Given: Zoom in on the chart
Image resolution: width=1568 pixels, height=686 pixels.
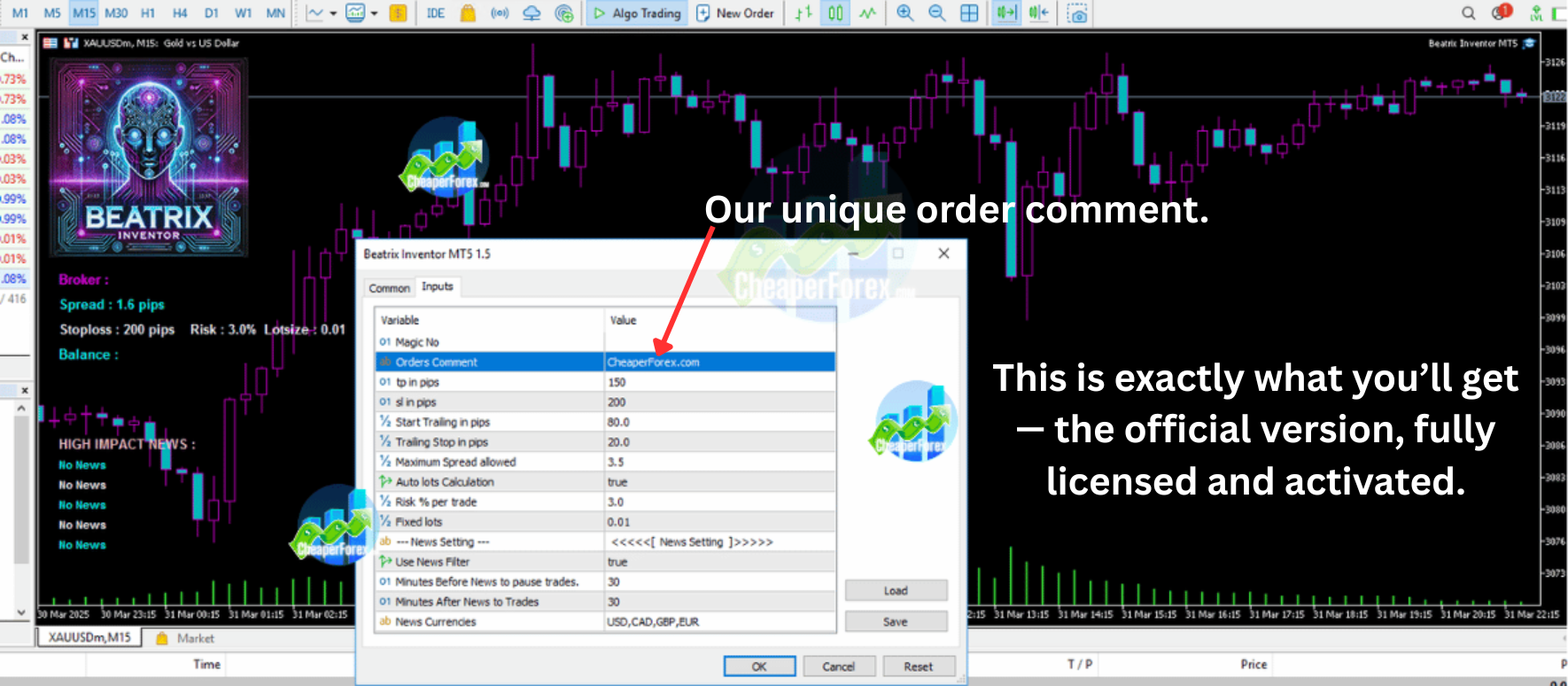Looking at the screenshot, I should click(x=904, y=13).
